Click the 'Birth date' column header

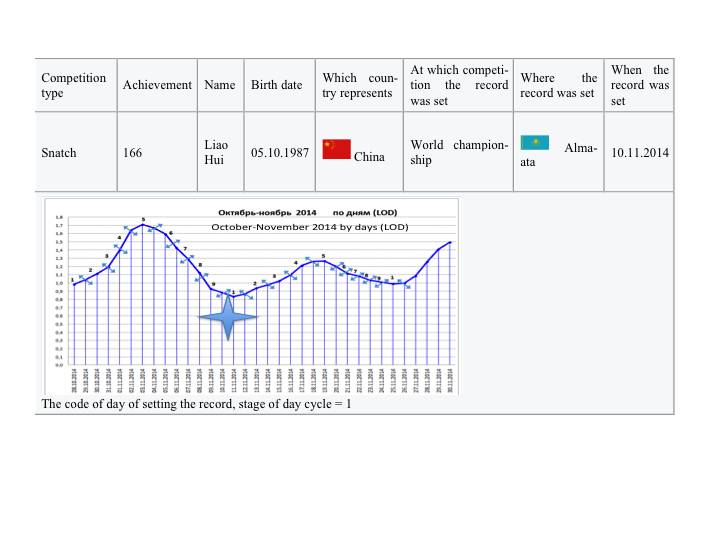276,85
